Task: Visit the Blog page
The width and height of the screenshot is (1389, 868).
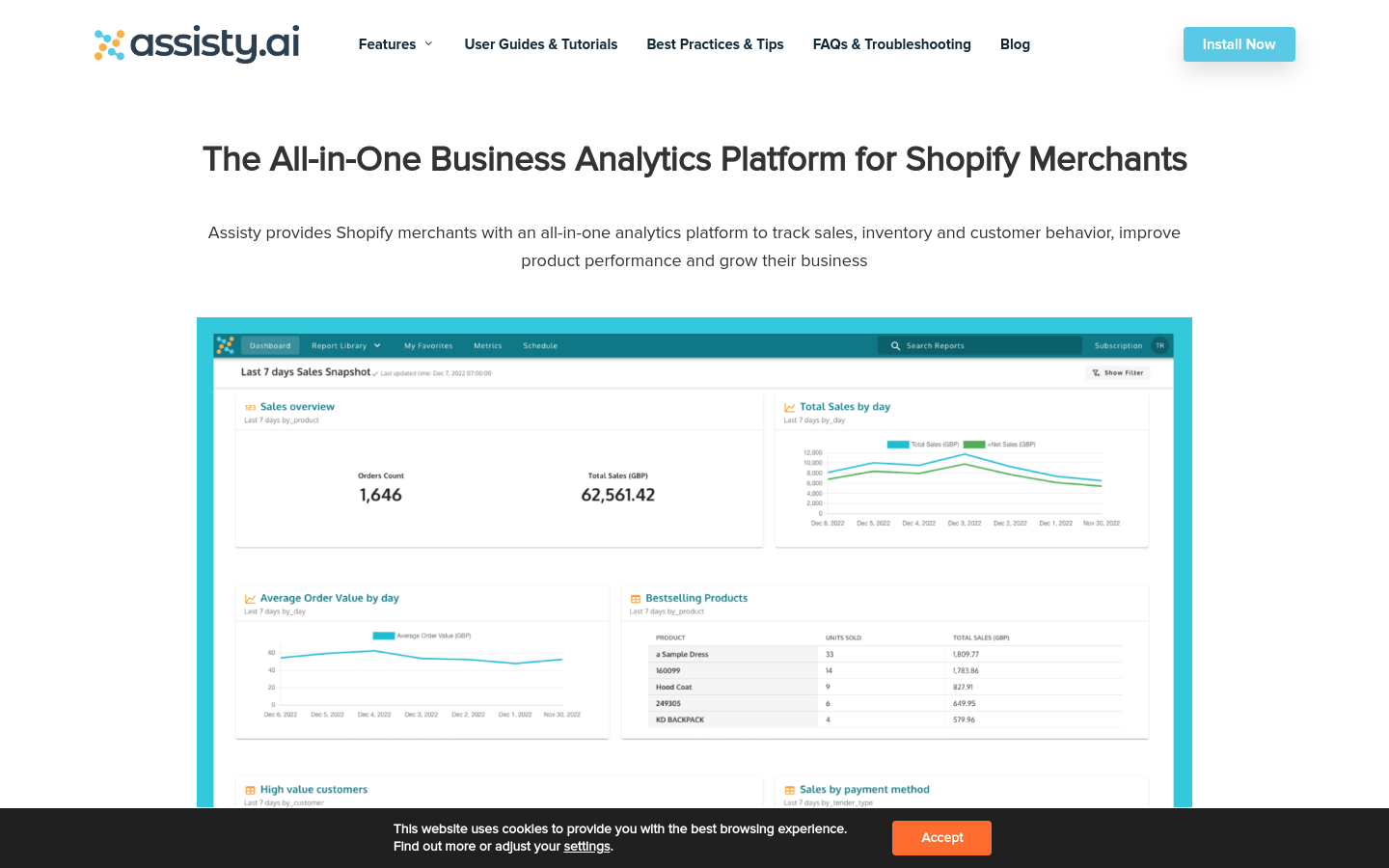Action: [x=1015, y=44]
